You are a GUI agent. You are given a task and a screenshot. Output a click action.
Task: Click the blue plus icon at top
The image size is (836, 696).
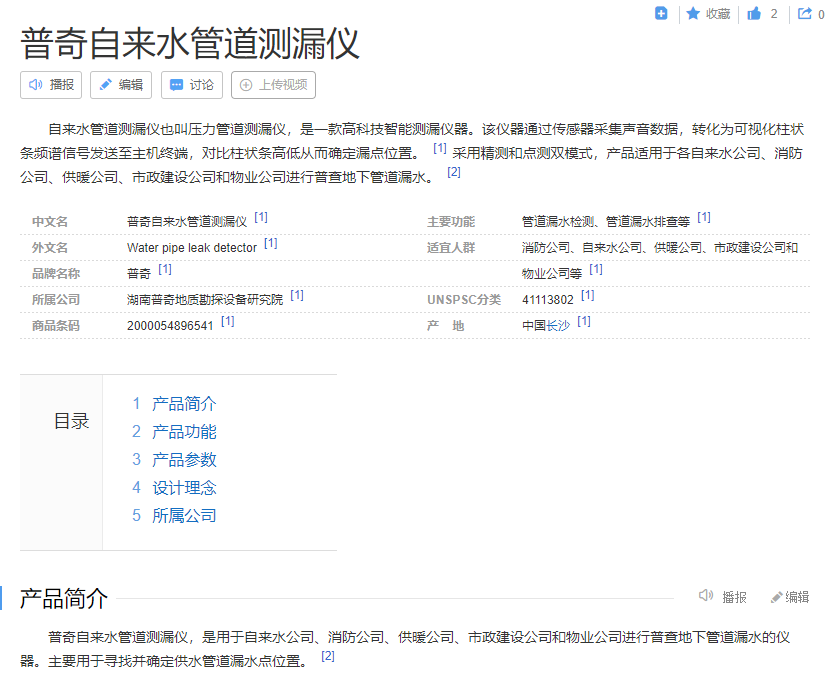click(x=661, y=13)
